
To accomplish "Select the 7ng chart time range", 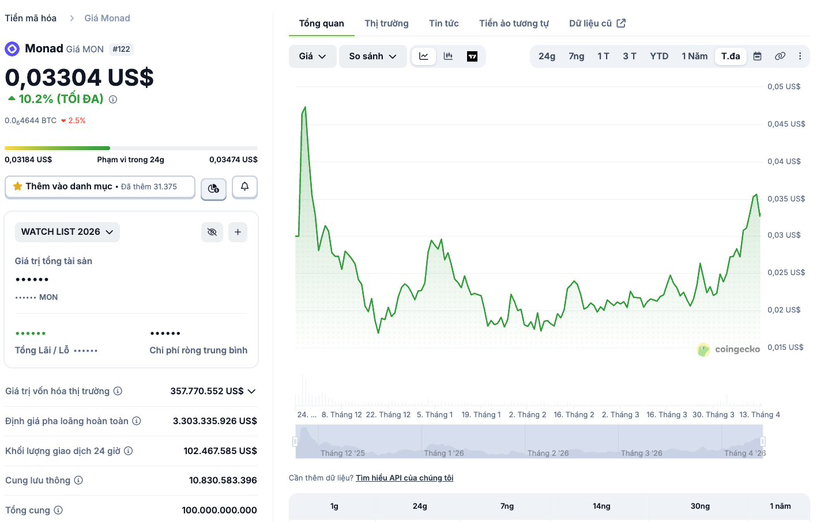I will click(576, 56).
